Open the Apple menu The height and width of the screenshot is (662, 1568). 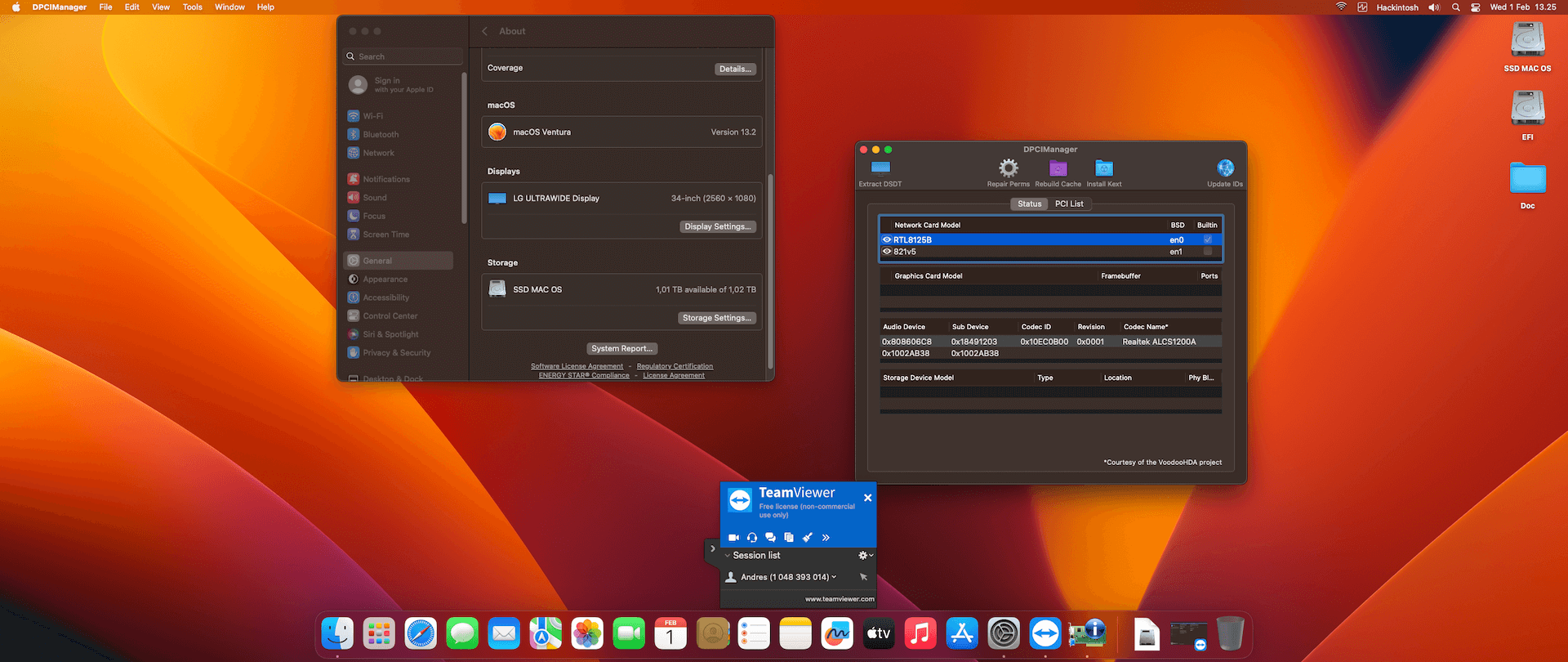(16, 7)
